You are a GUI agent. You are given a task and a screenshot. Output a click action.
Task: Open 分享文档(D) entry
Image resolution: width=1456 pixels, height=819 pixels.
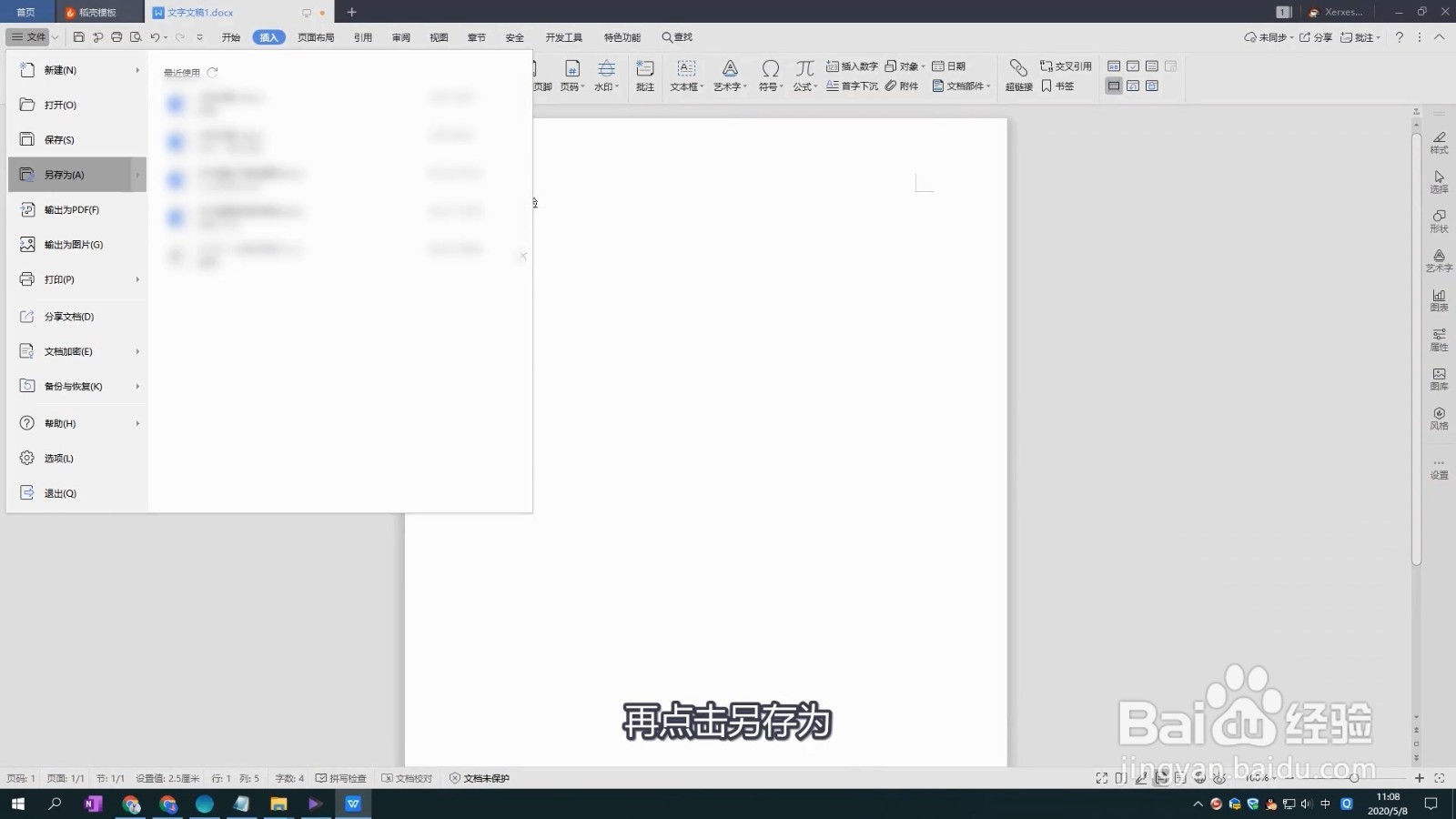coord(77,317)
